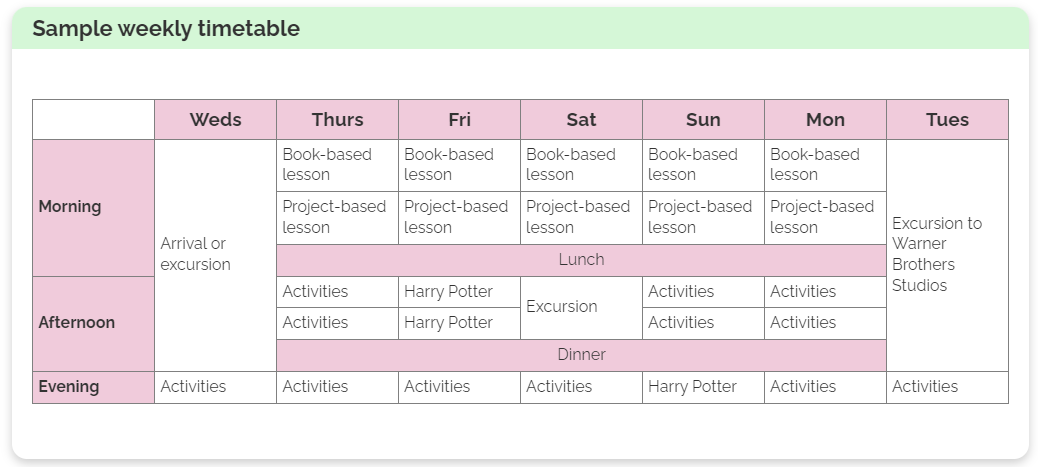Click the Sun column header
The height and width of the screenshot is (467, 1038).
coord(703,119)
